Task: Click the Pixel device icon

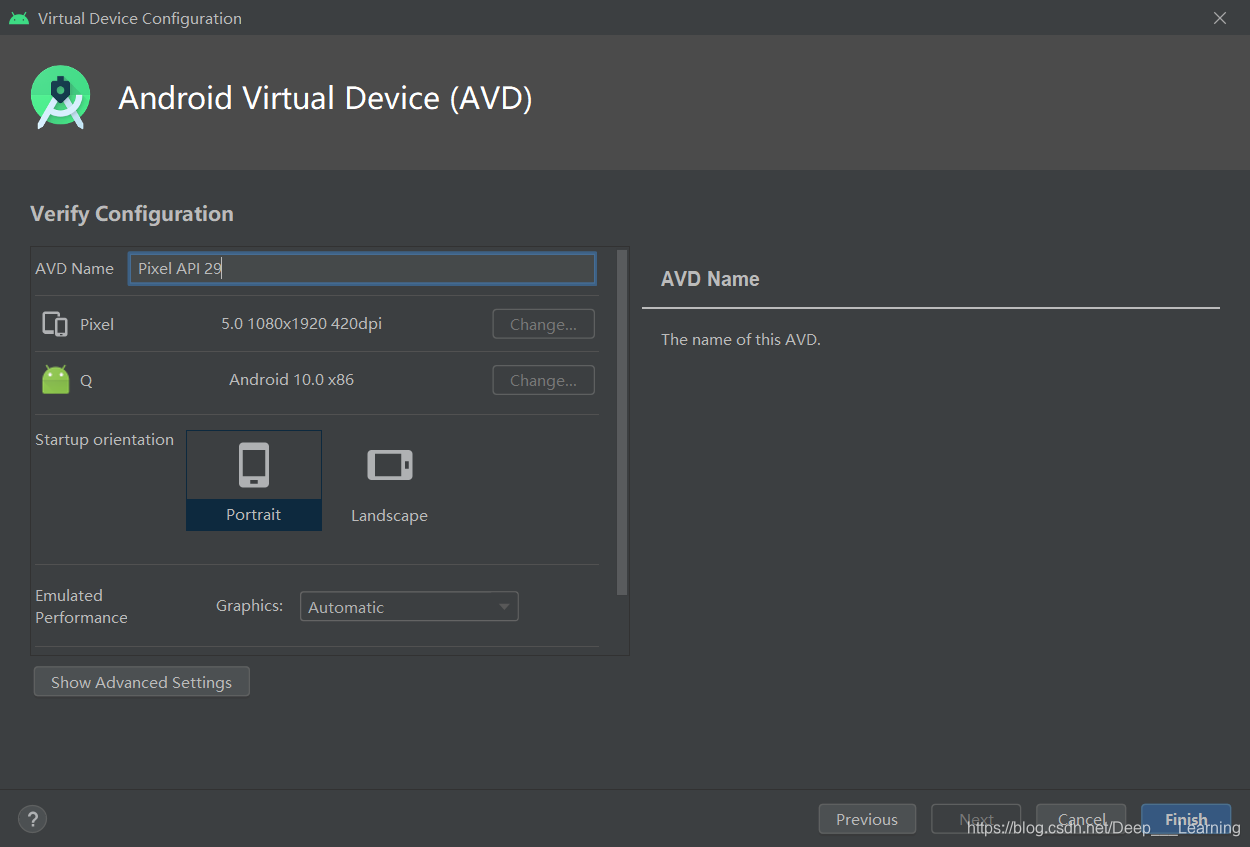Action: [x=55, y=324]
